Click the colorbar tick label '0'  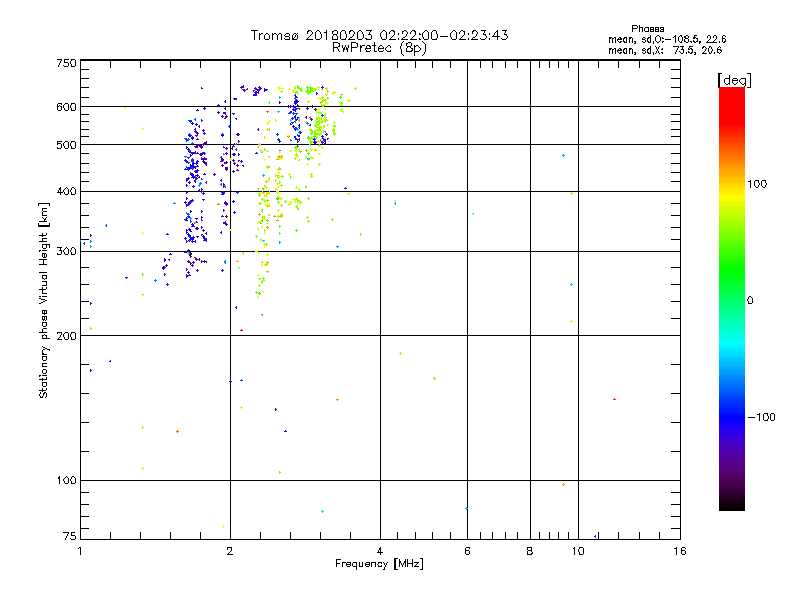click(750, 301)
